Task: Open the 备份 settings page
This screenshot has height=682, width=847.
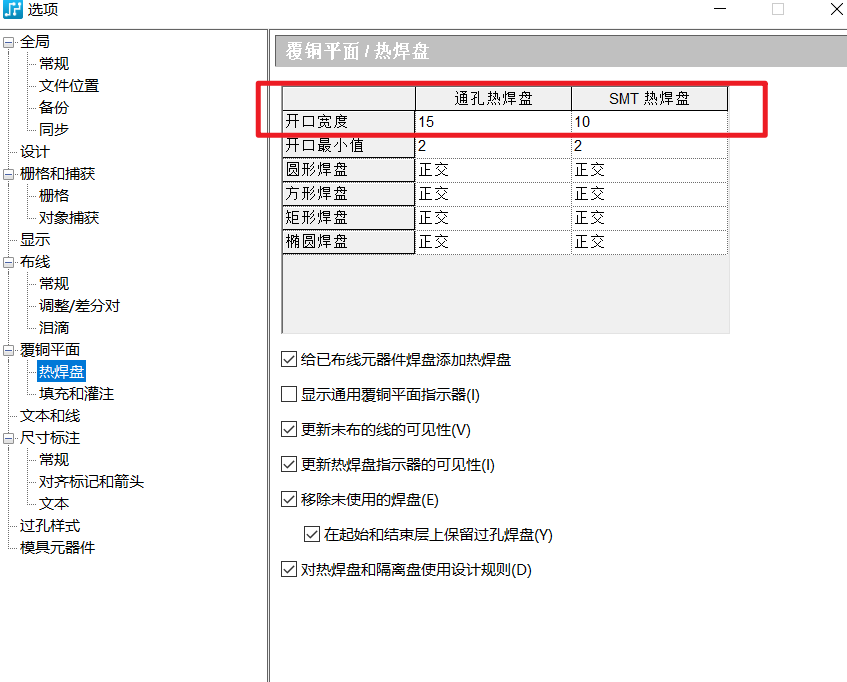Action: [x=54, y=107]
